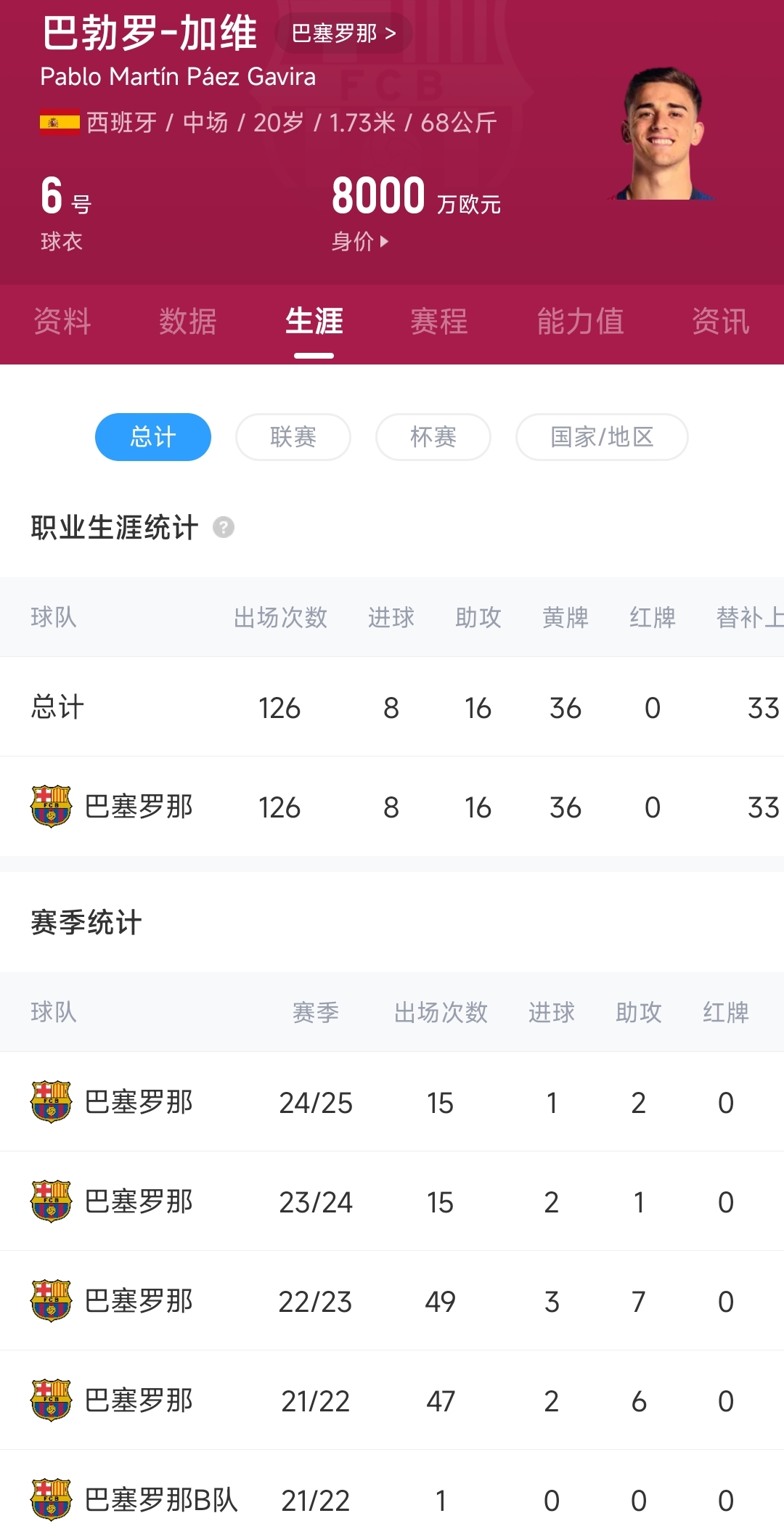Click the help question mark beside 职业生涯统计

click(x=224, y=527)
